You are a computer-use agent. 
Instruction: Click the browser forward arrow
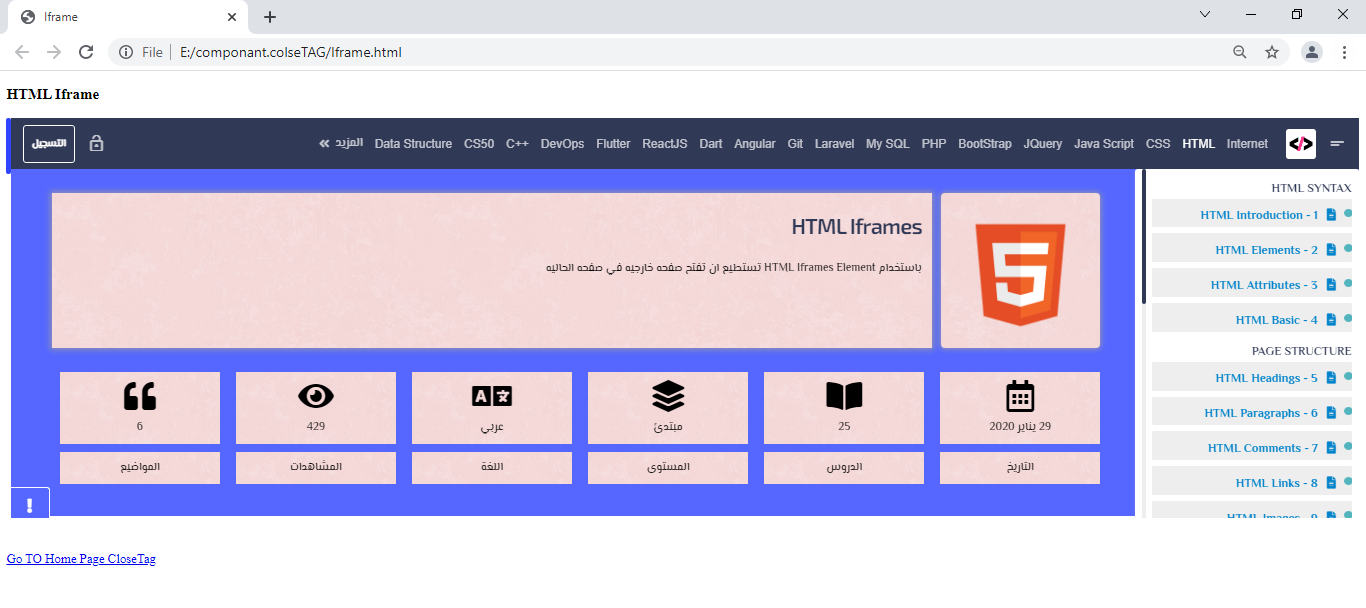54,52
